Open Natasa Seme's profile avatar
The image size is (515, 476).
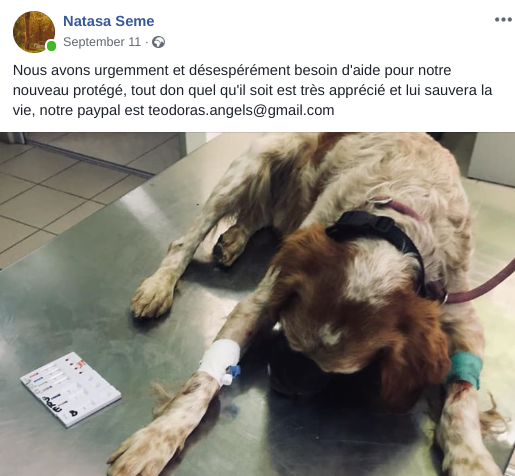click(34, 32)
